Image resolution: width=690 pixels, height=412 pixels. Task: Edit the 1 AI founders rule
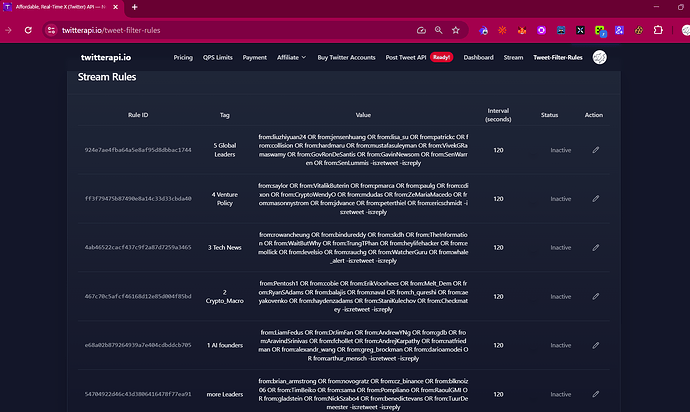click(x=595, y=346)
